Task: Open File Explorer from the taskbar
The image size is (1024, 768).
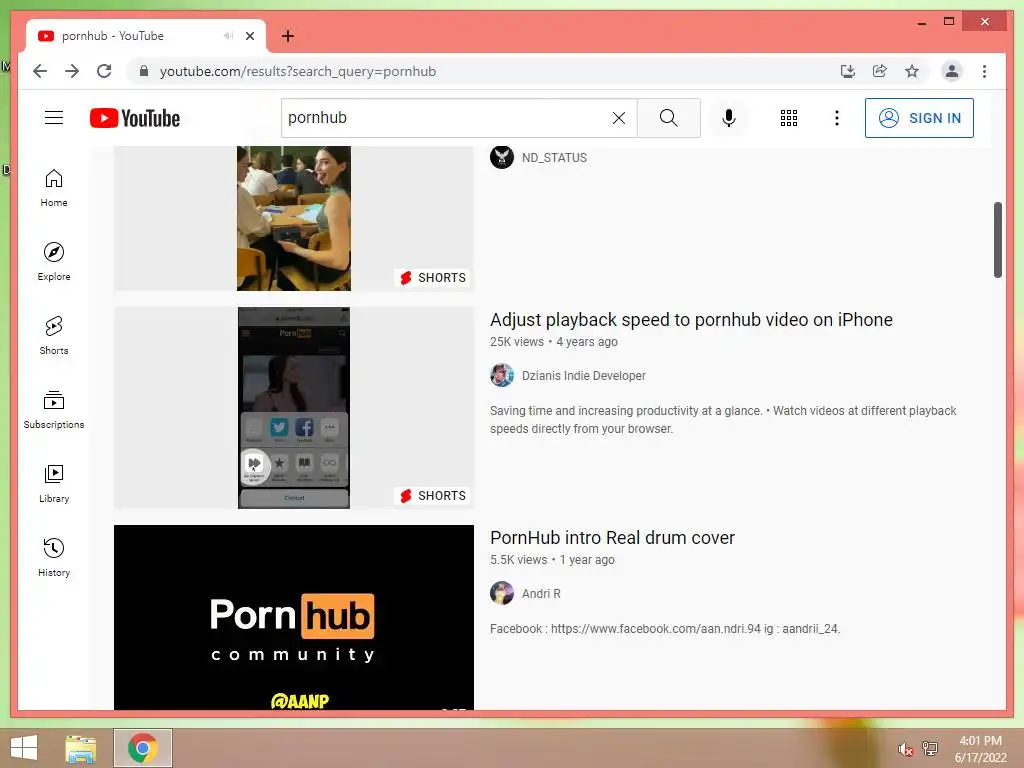Action: 81,748
